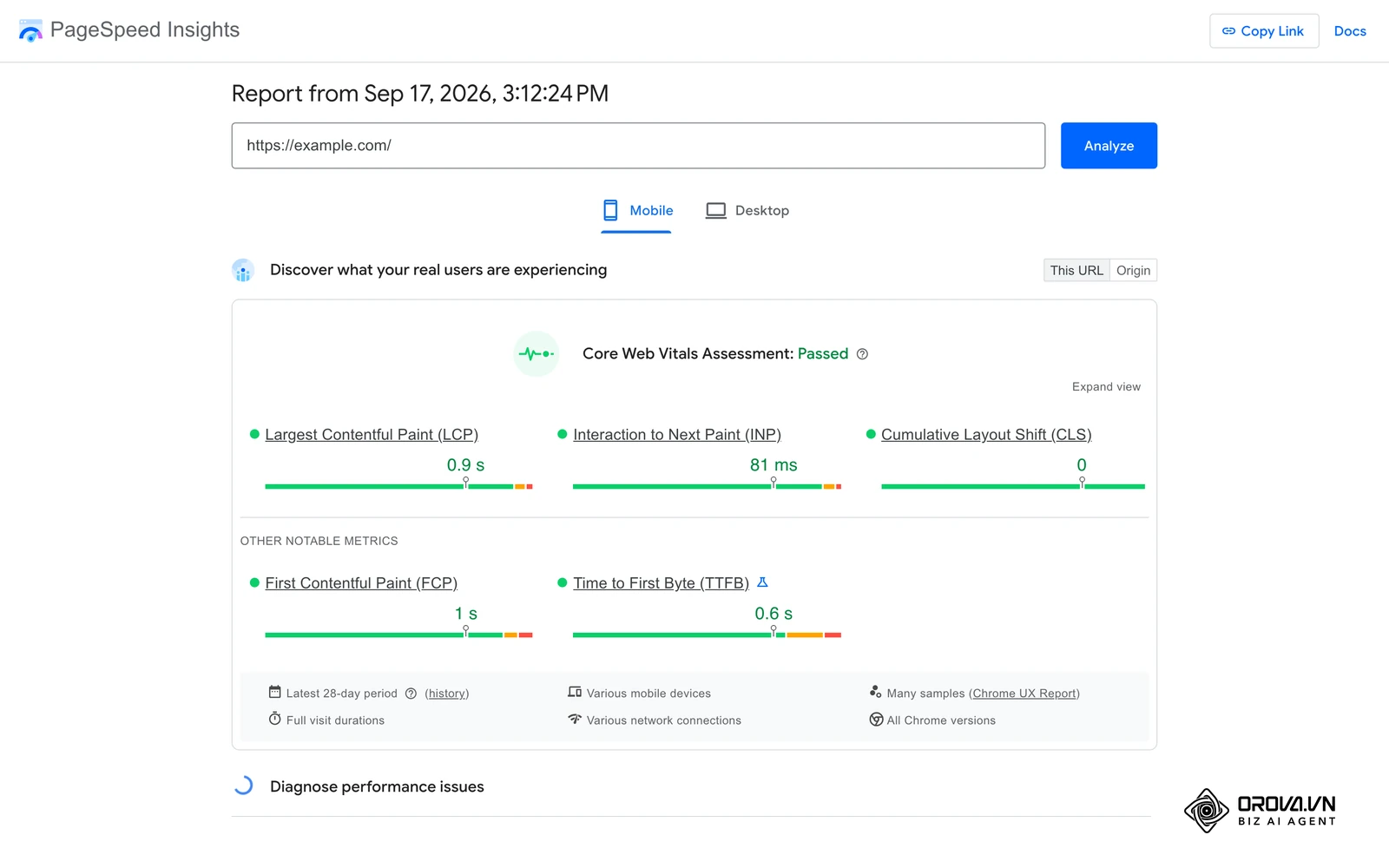Click the samples icon by Many samples
This screenshot has width=1389, height=868.
click(x=875, y=693)
